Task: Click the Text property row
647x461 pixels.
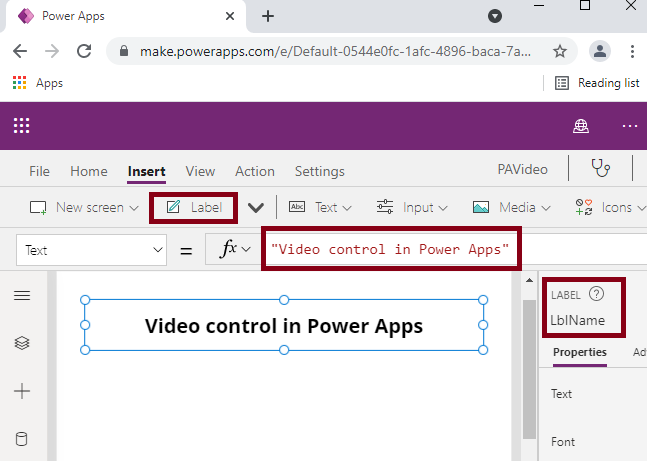Action: pyautogui.click(x=561, y=394)
